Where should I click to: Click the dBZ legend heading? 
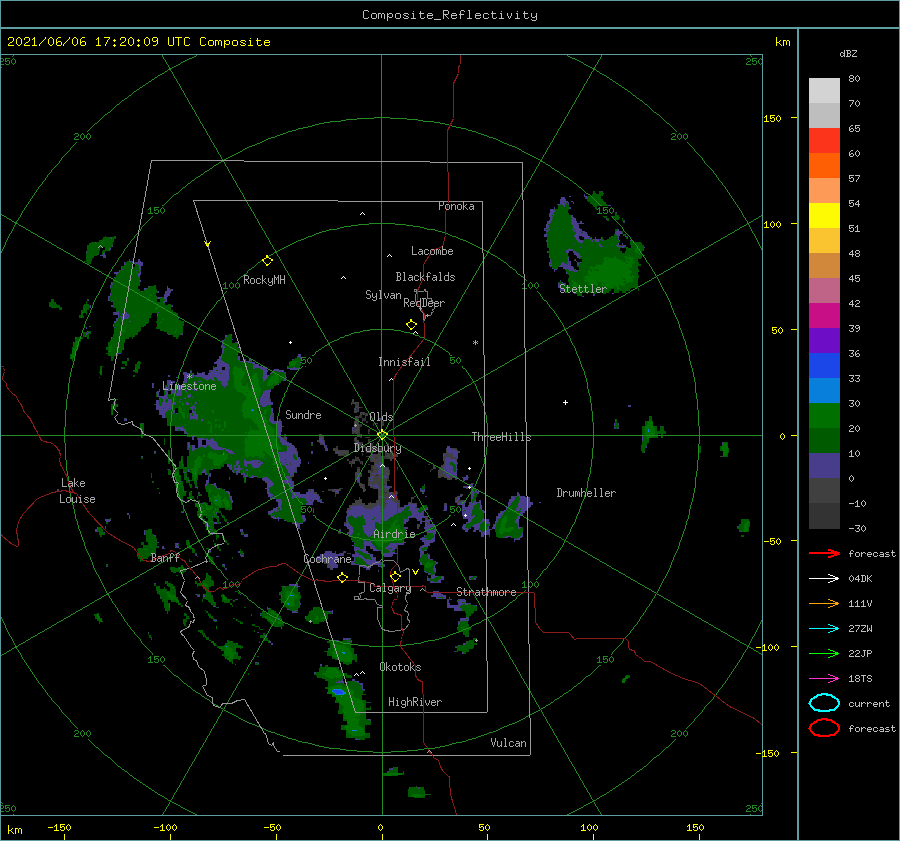click(848, 53)
